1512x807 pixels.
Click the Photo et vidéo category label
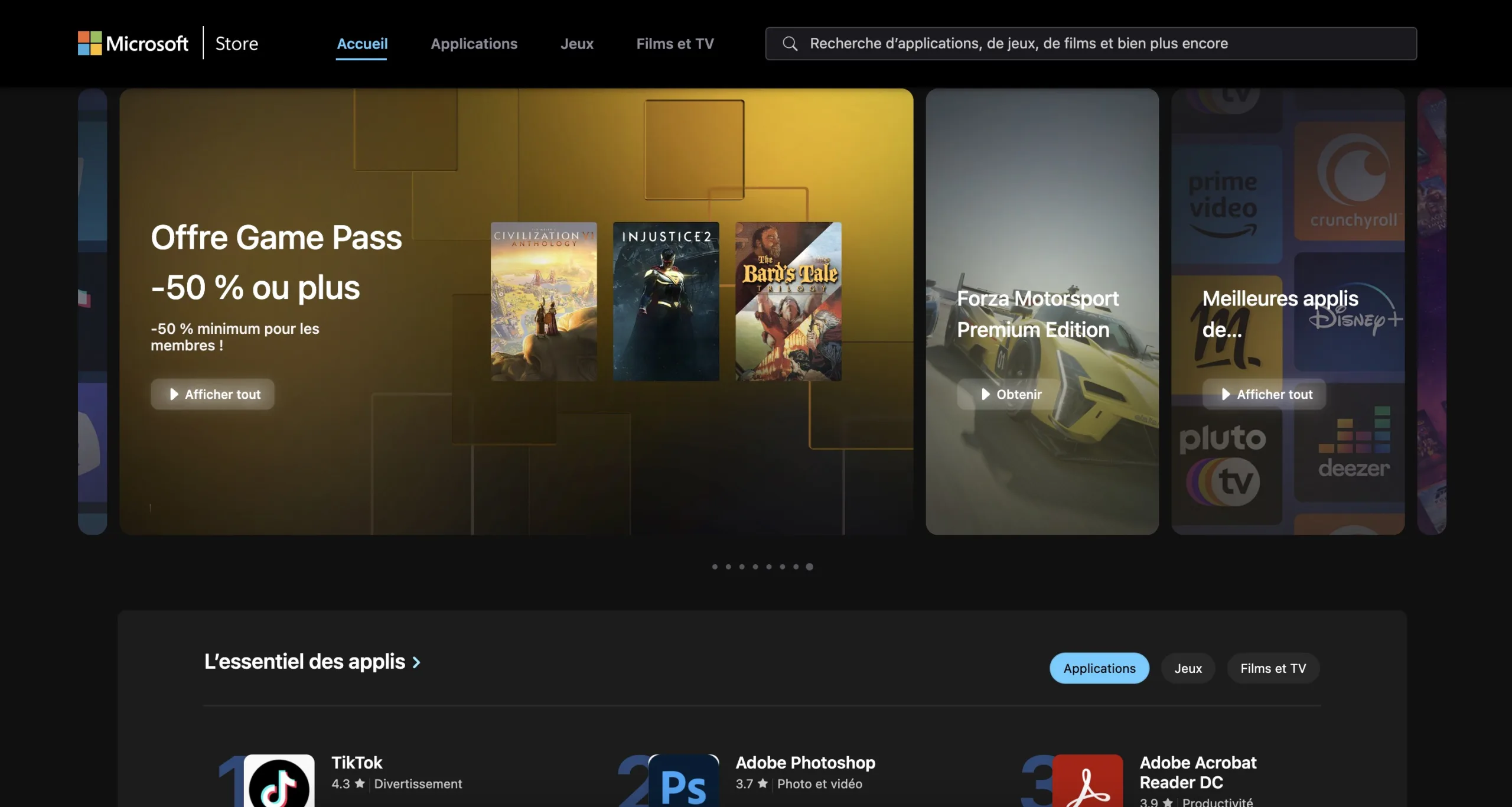pyautogui.click(x=820, y=784)
